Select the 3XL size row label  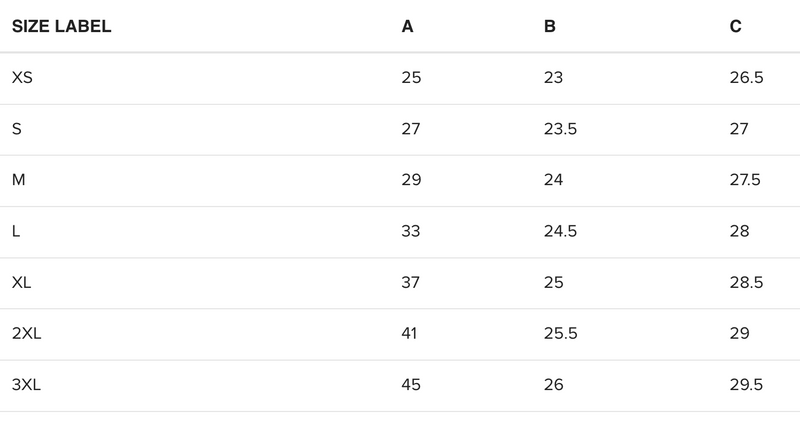(27, 385)
